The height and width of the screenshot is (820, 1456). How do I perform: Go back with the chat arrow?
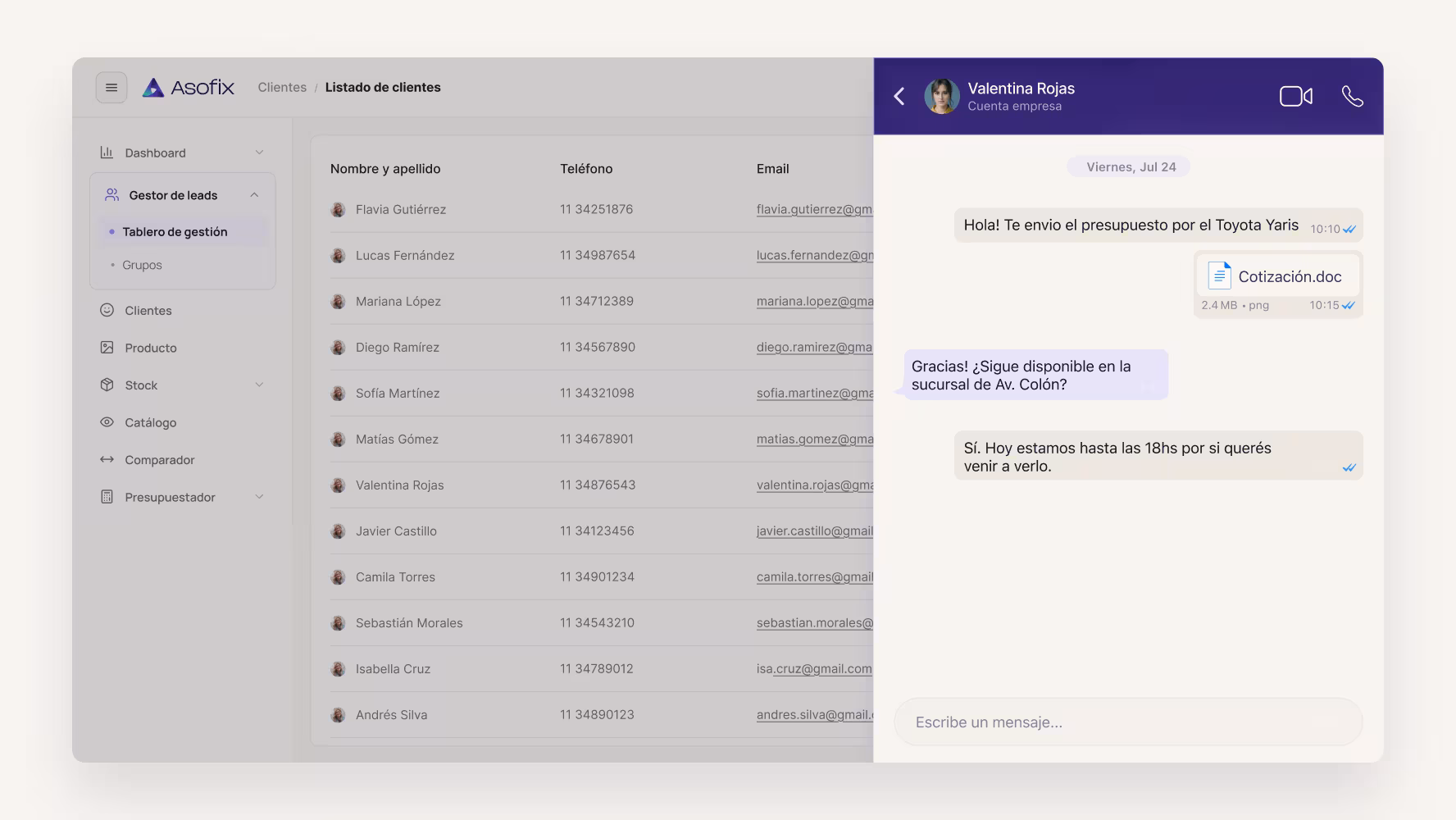point(899,97)
